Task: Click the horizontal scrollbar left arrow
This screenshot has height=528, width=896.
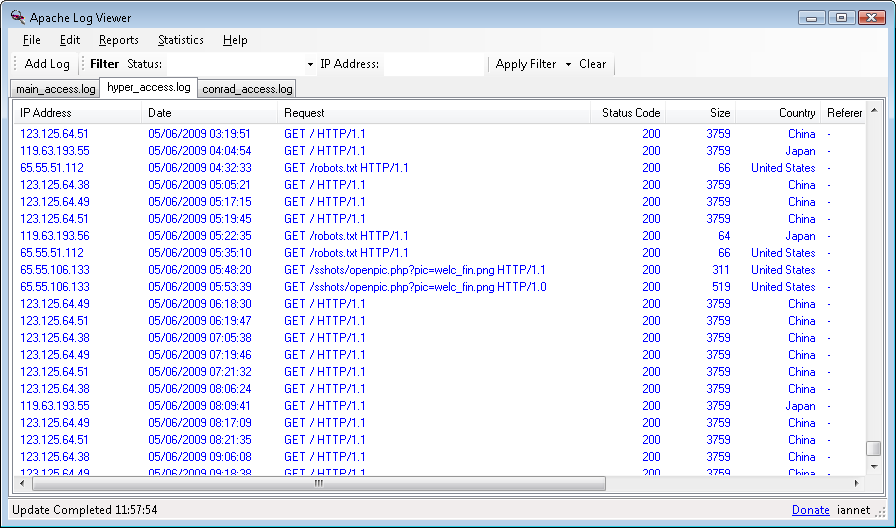Action: (22, 483)
